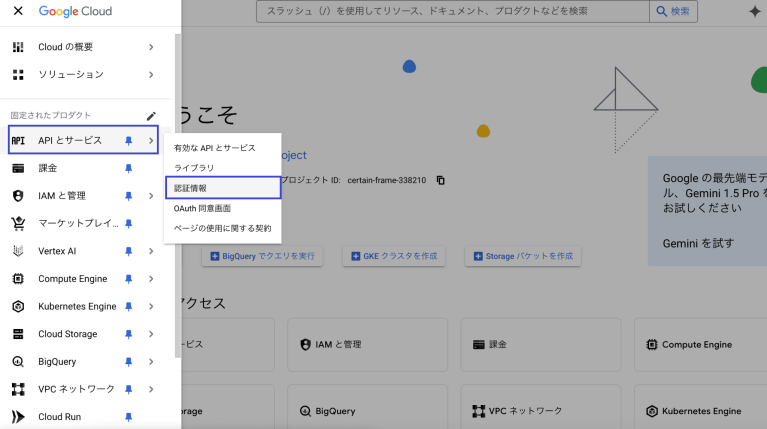Image resolution: width=767 pixels, height=429 pixels.
Task: Expand the Kubernetes Engine submenu chevron
Action: 151,307
